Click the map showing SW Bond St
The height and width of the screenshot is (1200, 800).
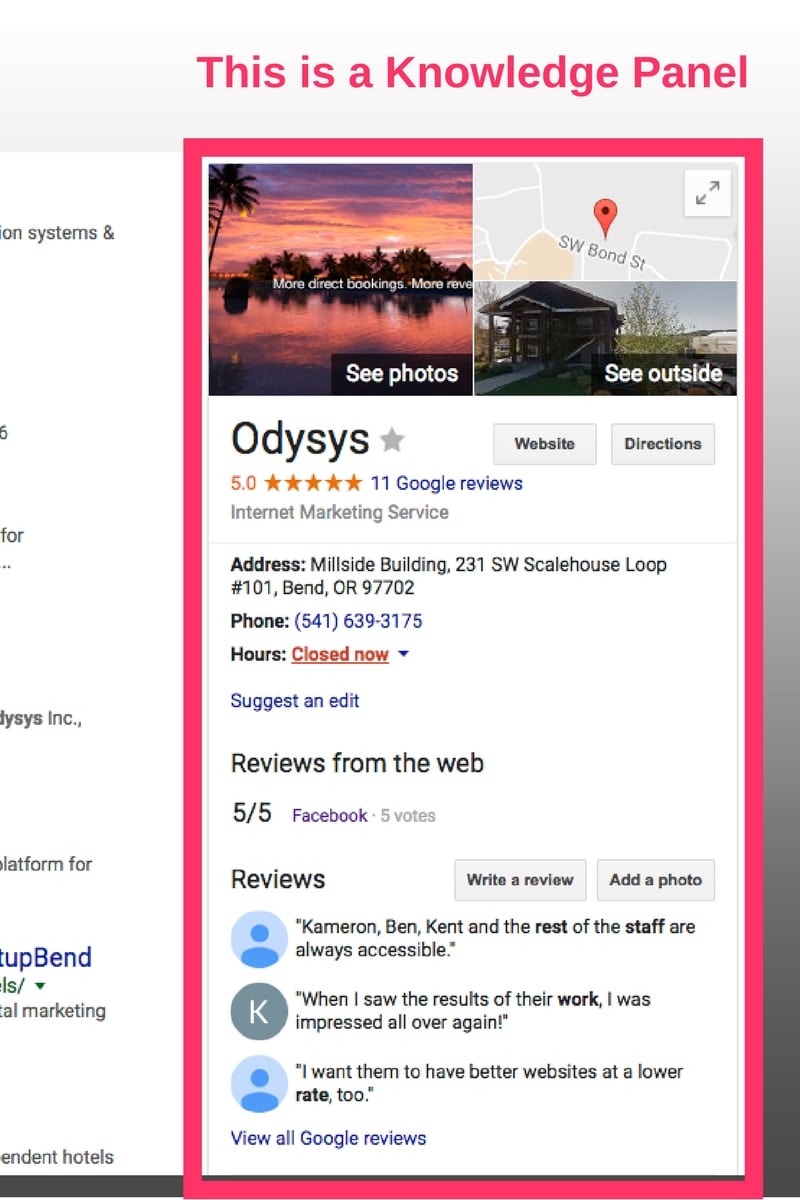[605, 221]
